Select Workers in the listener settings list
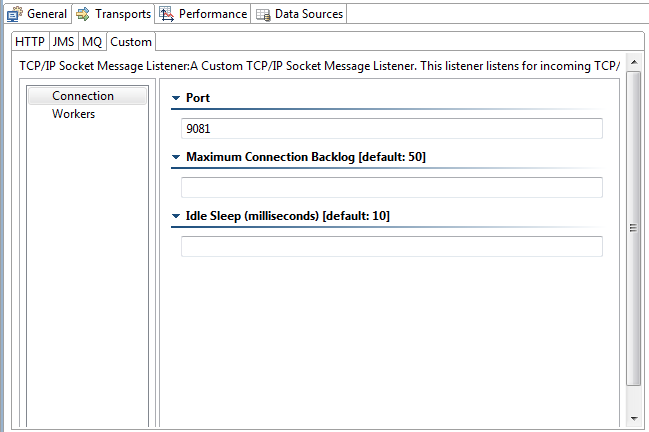This screenshot has width=649, height=432. (x=73, y=114)
